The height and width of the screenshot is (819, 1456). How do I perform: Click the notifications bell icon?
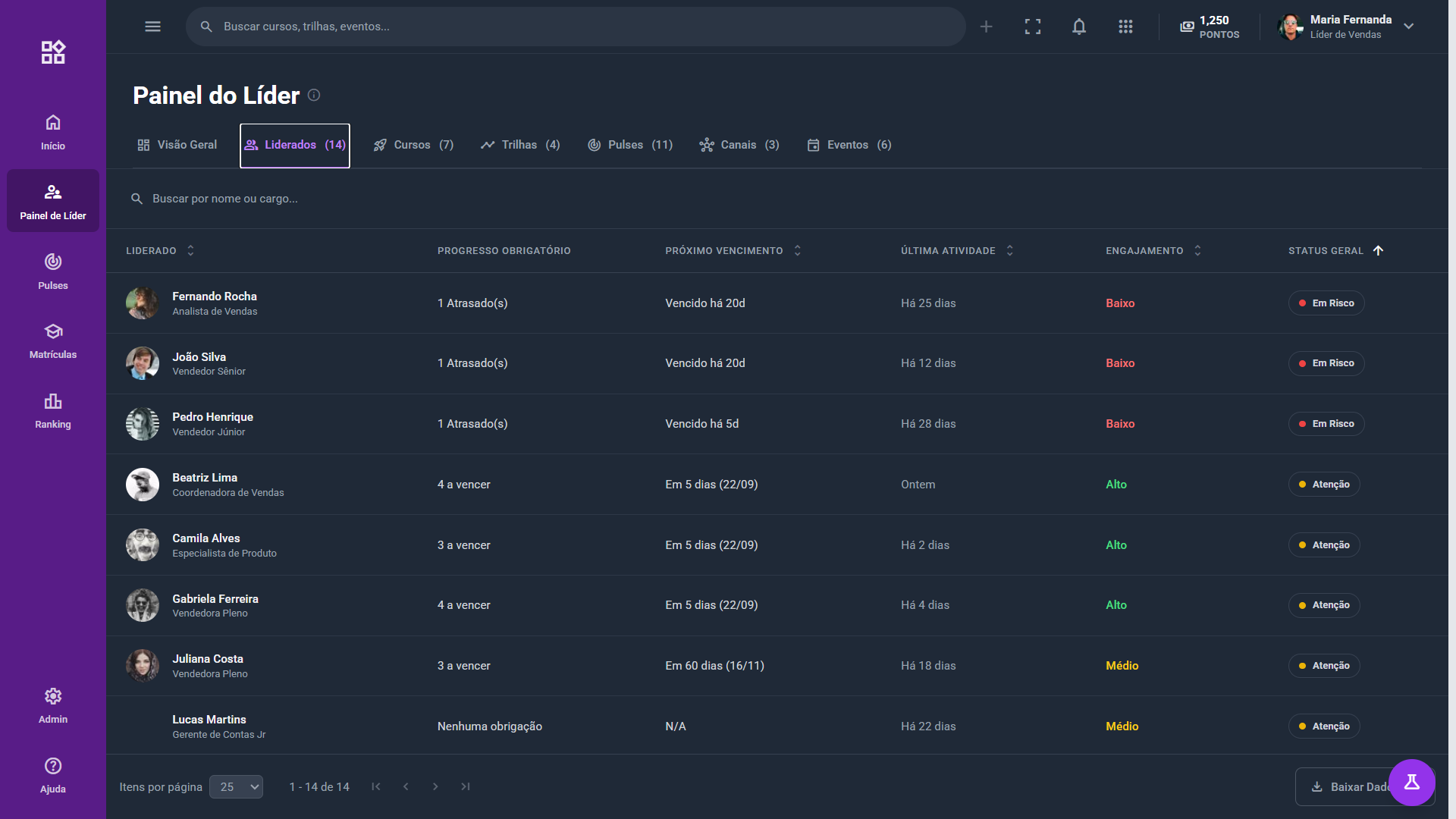point(1078,27)
